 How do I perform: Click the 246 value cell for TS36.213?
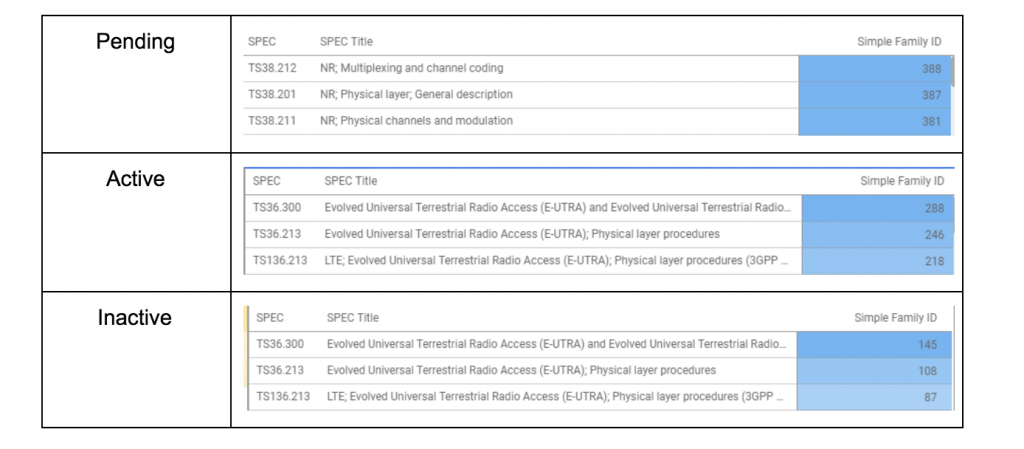(877, 235)
